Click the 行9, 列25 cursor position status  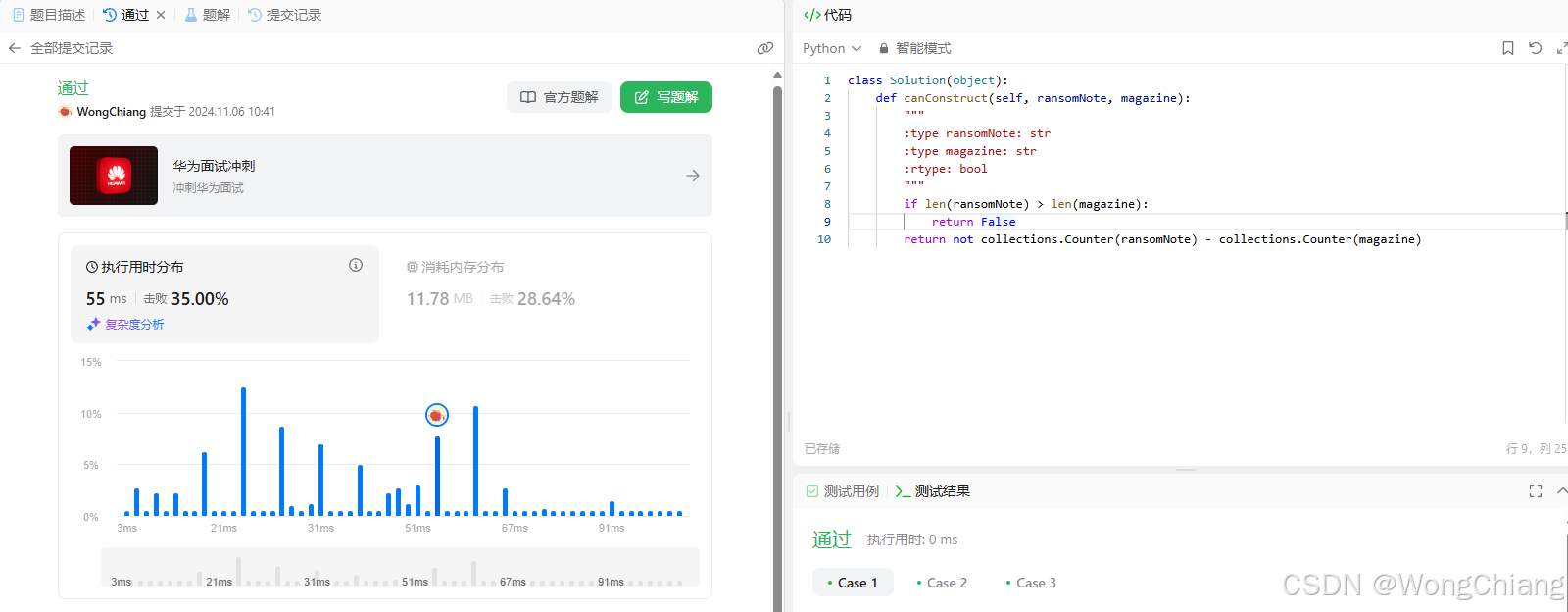coord(1536,449)
